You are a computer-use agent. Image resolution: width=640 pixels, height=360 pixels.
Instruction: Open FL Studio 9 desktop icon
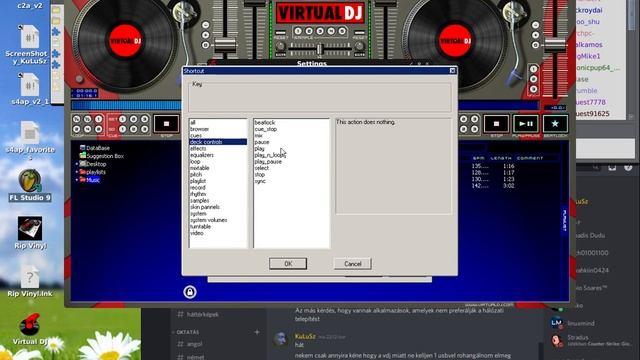tap(30, 186)
